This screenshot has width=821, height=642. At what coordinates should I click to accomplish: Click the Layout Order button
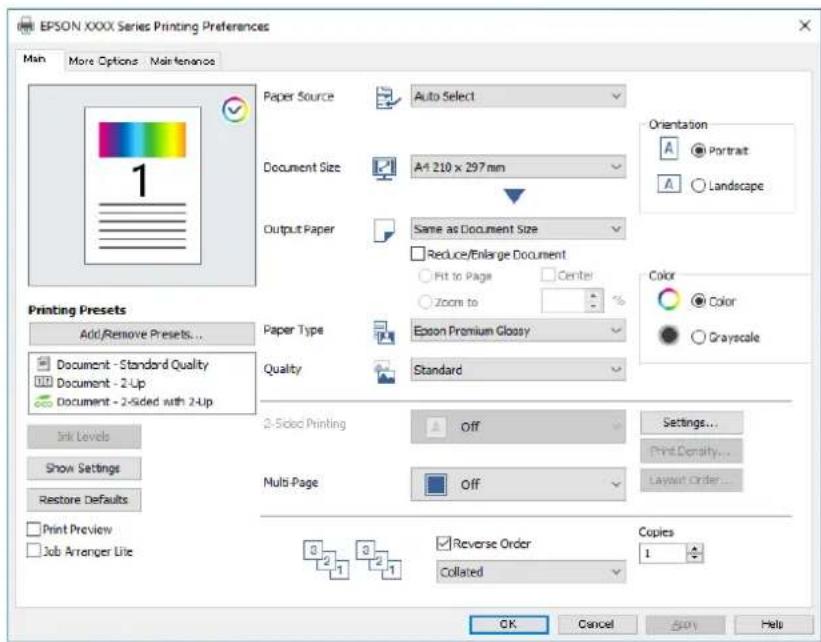(691, 480)
